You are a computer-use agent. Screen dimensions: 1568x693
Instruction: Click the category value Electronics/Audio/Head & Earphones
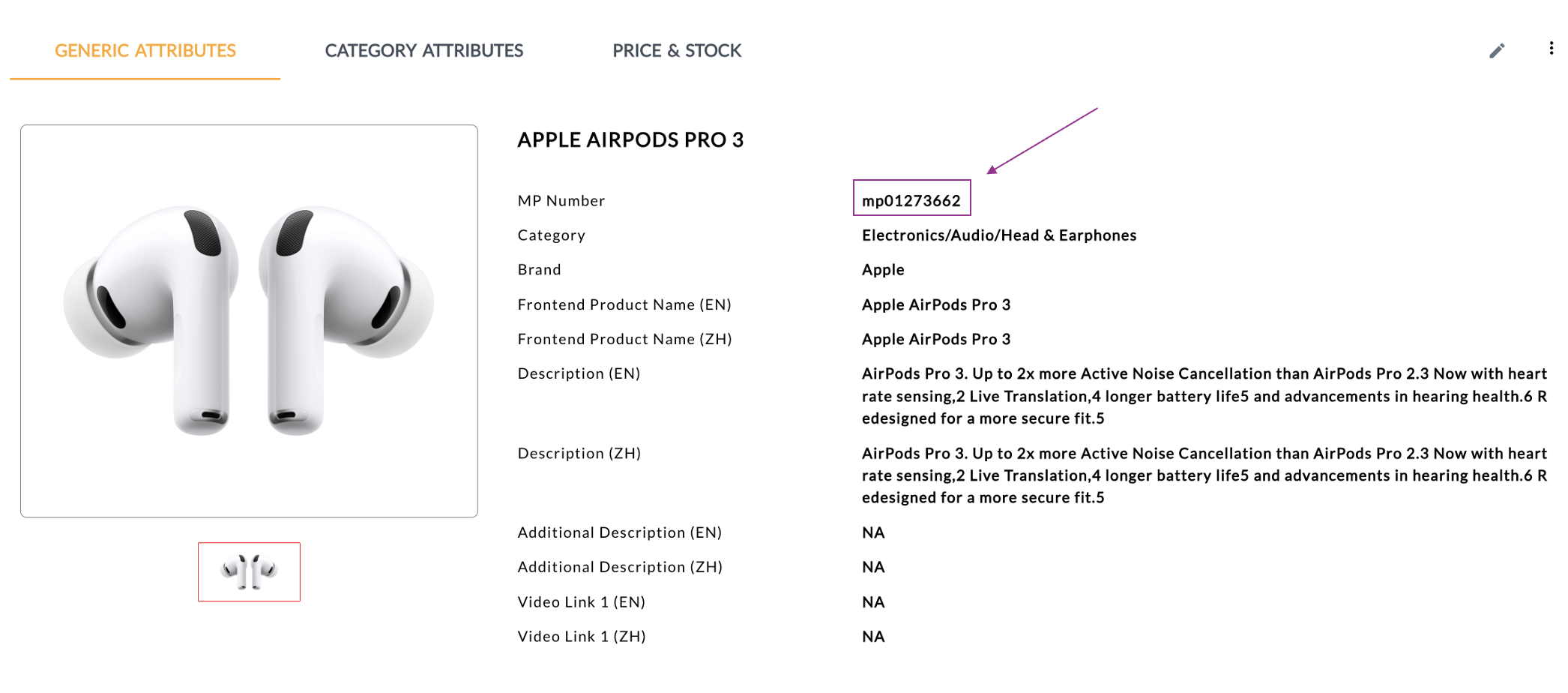998,235
